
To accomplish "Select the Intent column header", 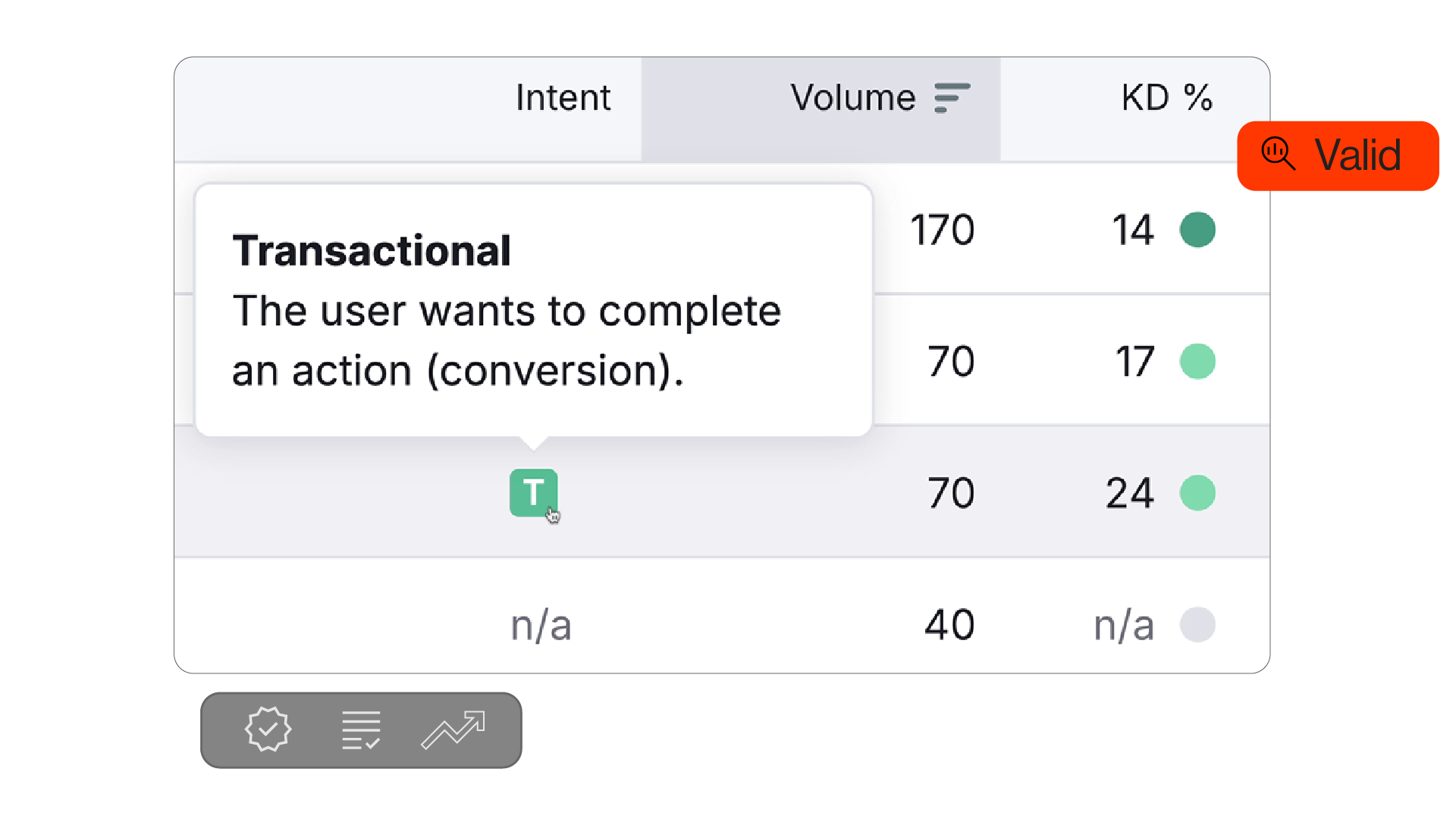I will coord(563,97).
